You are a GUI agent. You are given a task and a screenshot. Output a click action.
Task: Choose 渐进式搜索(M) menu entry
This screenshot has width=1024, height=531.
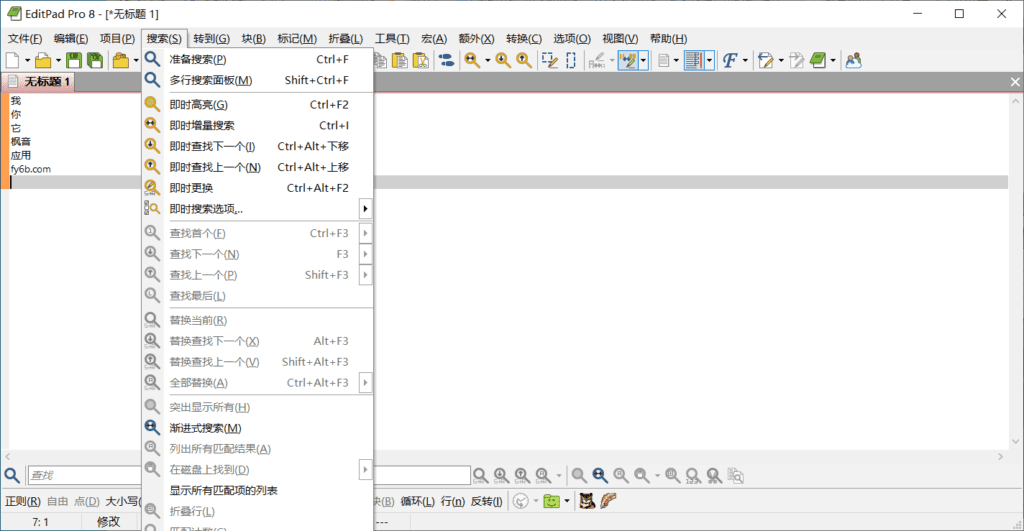pos(205,428)
